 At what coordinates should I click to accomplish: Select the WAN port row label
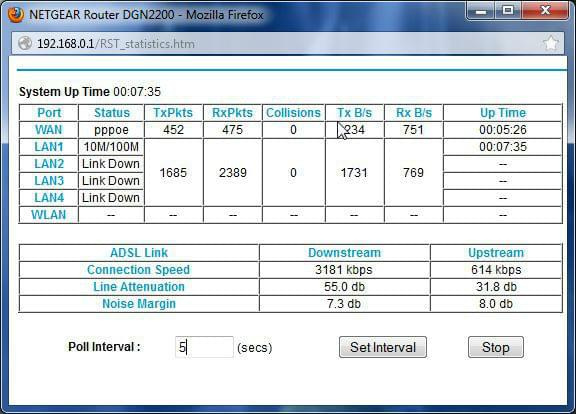[x=49, y=130]
